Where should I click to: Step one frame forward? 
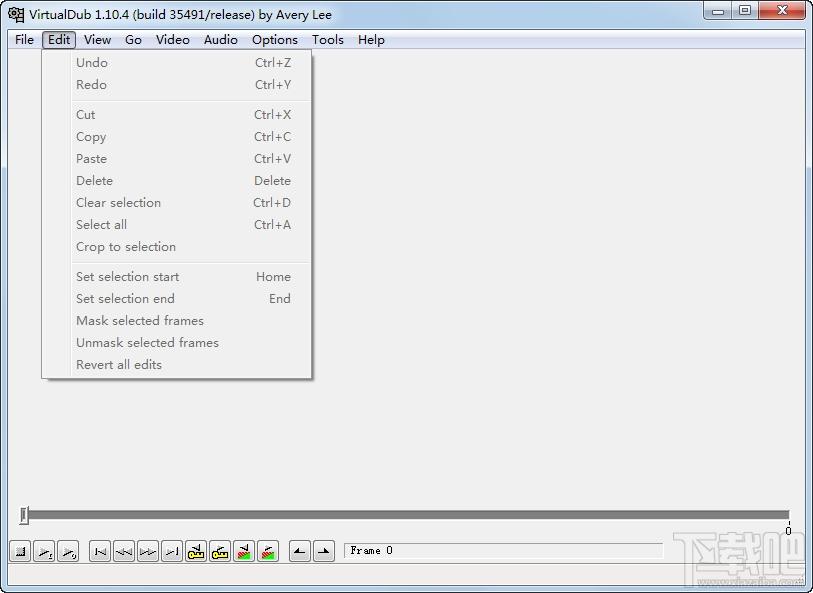(148, 552)
